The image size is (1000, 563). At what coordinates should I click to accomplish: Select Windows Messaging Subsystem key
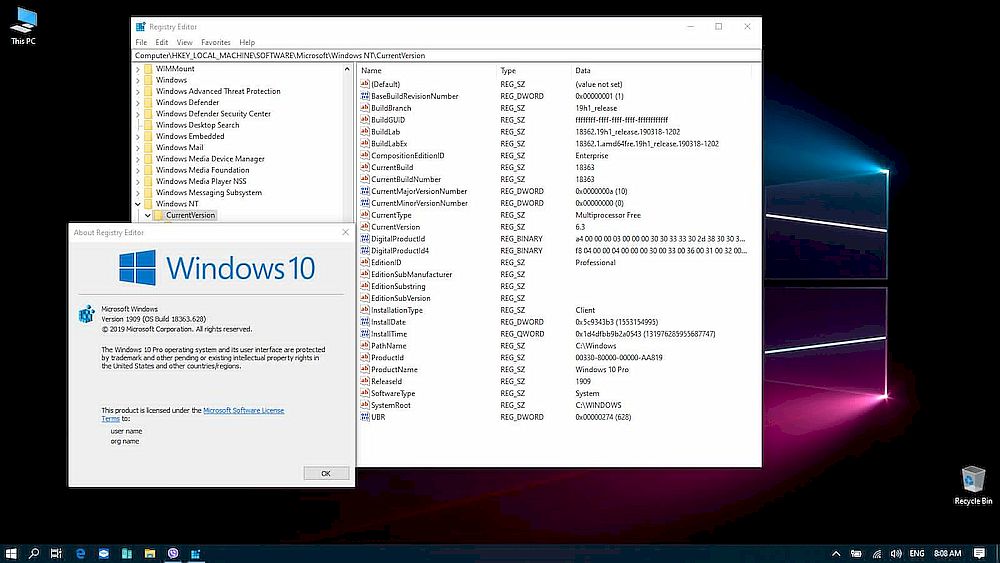[x=209, y=192]
